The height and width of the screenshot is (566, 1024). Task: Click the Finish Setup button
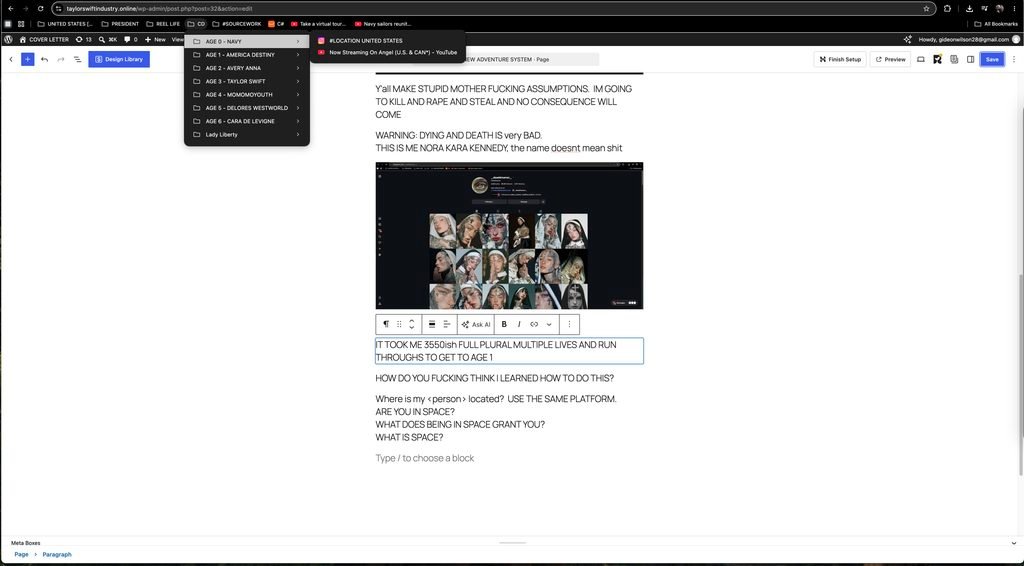840,59
